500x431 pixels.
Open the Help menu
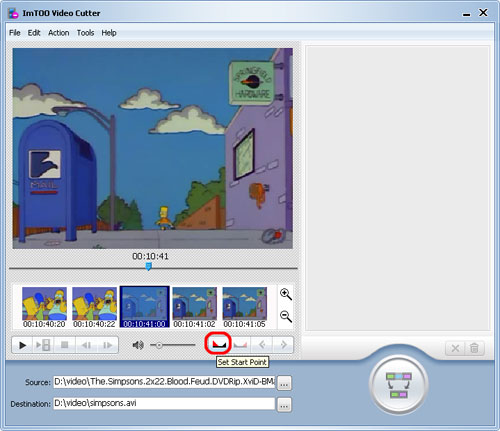click(x=109, y=33)
